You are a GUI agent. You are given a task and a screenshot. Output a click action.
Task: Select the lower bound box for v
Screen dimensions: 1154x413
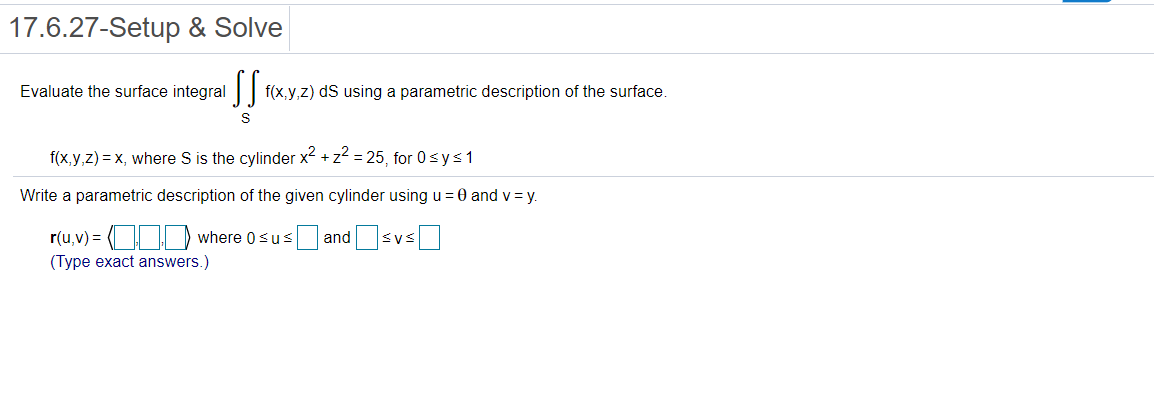coord(366,238)
